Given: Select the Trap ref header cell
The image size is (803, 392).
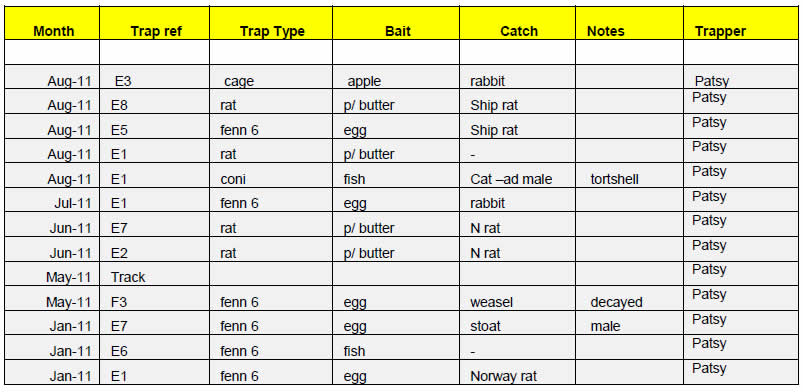Looking at the screenshot, I should point(155,24).
